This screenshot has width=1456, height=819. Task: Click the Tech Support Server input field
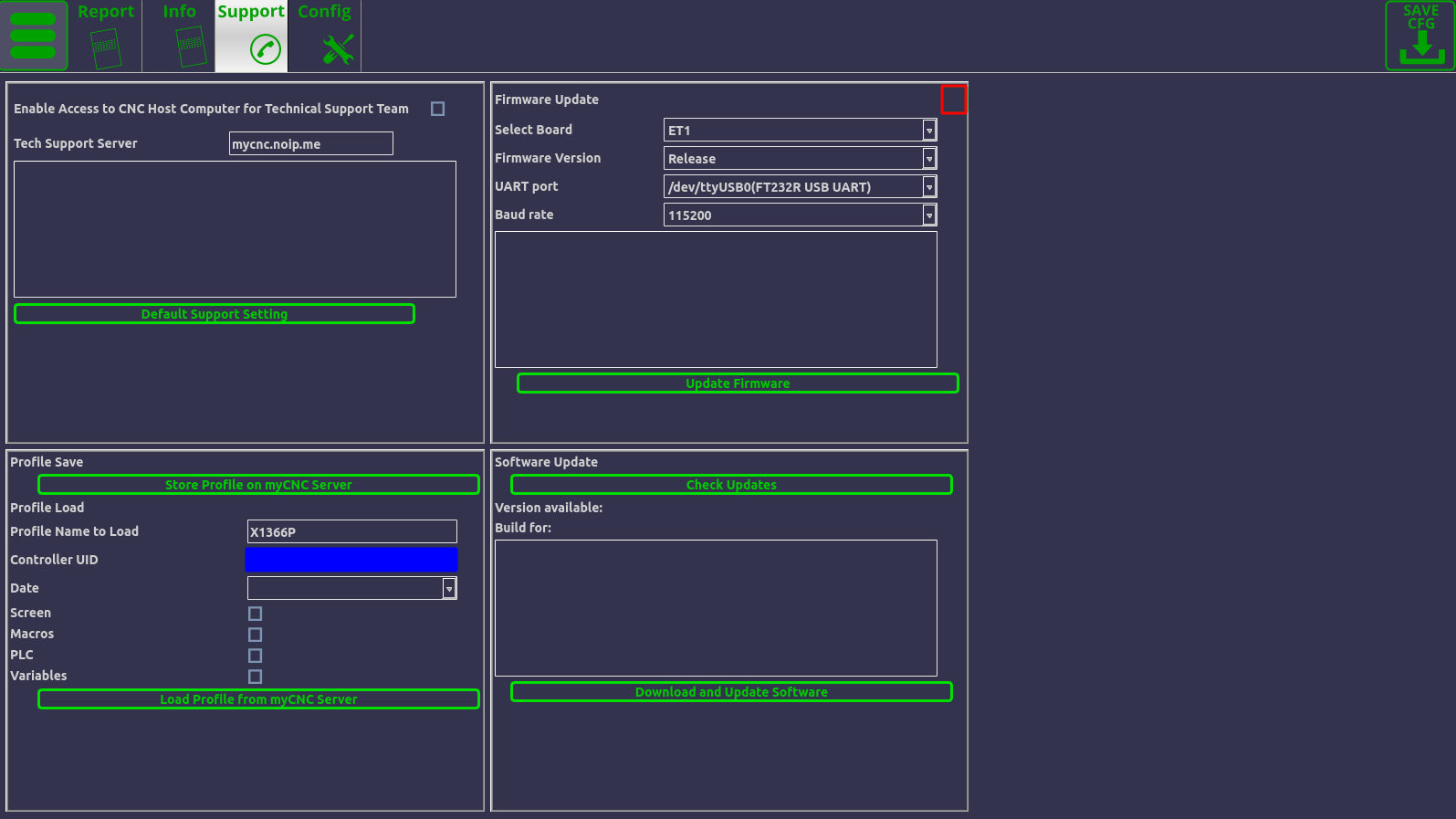point(310,144)
